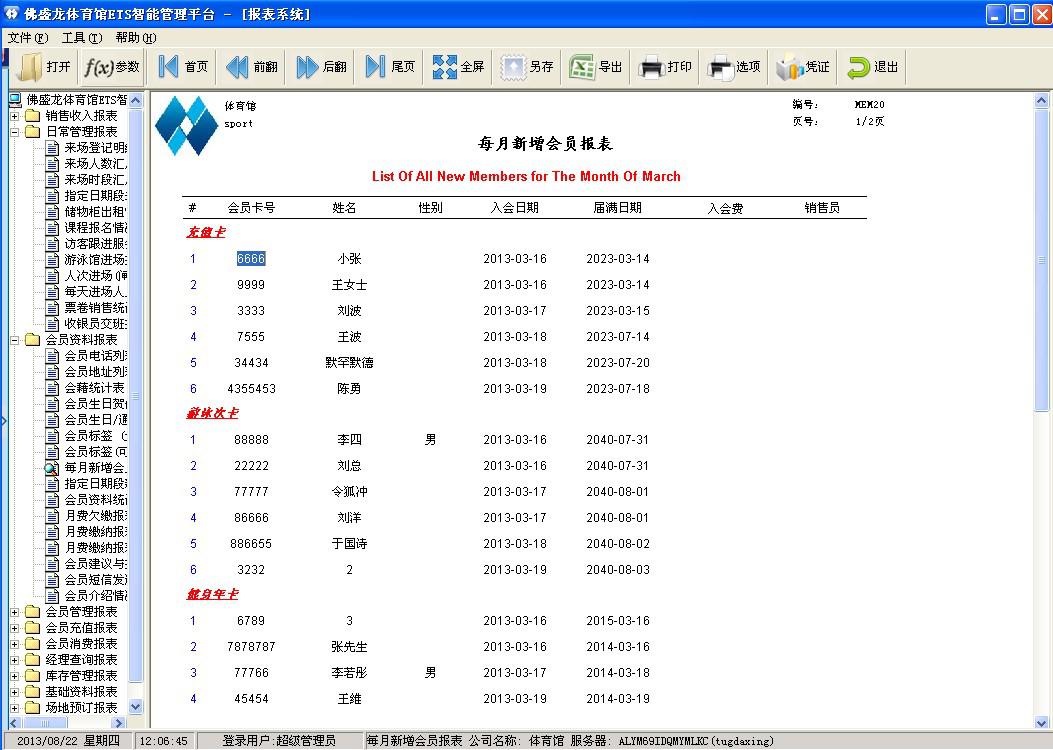Switch to fullscreen with 全屏
1053x750 pixels.
(x=459, y=66)
